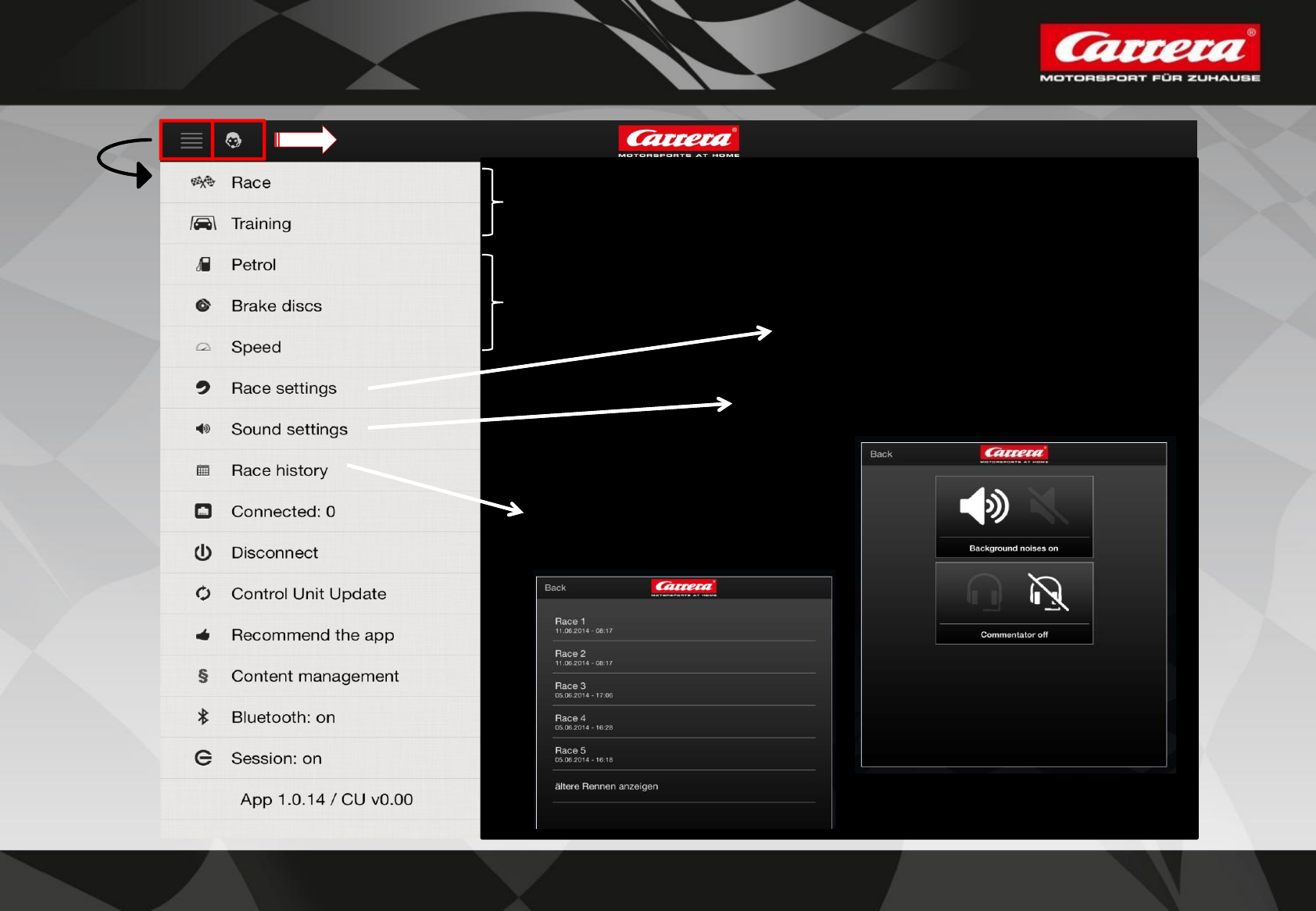Click the car icon beside Training
Image resolution: width=1316 pixels, height=911 pixels.
pyautogui.click(x=203, y=223)
